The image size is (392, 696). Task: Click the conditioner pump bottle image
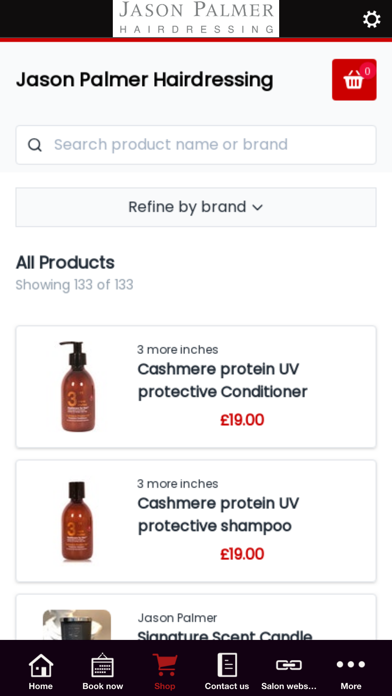pyautogui.click(x=77, y=387)
